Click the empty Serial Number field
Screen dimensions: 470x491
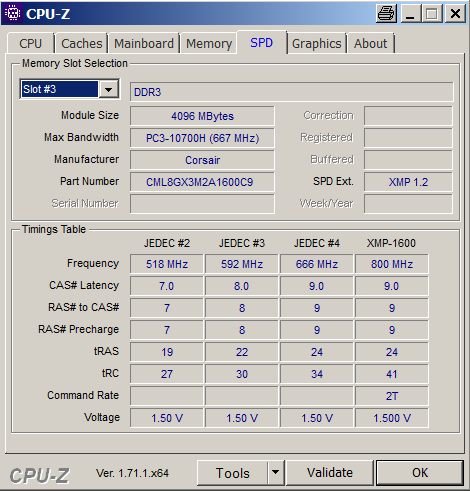202,204
